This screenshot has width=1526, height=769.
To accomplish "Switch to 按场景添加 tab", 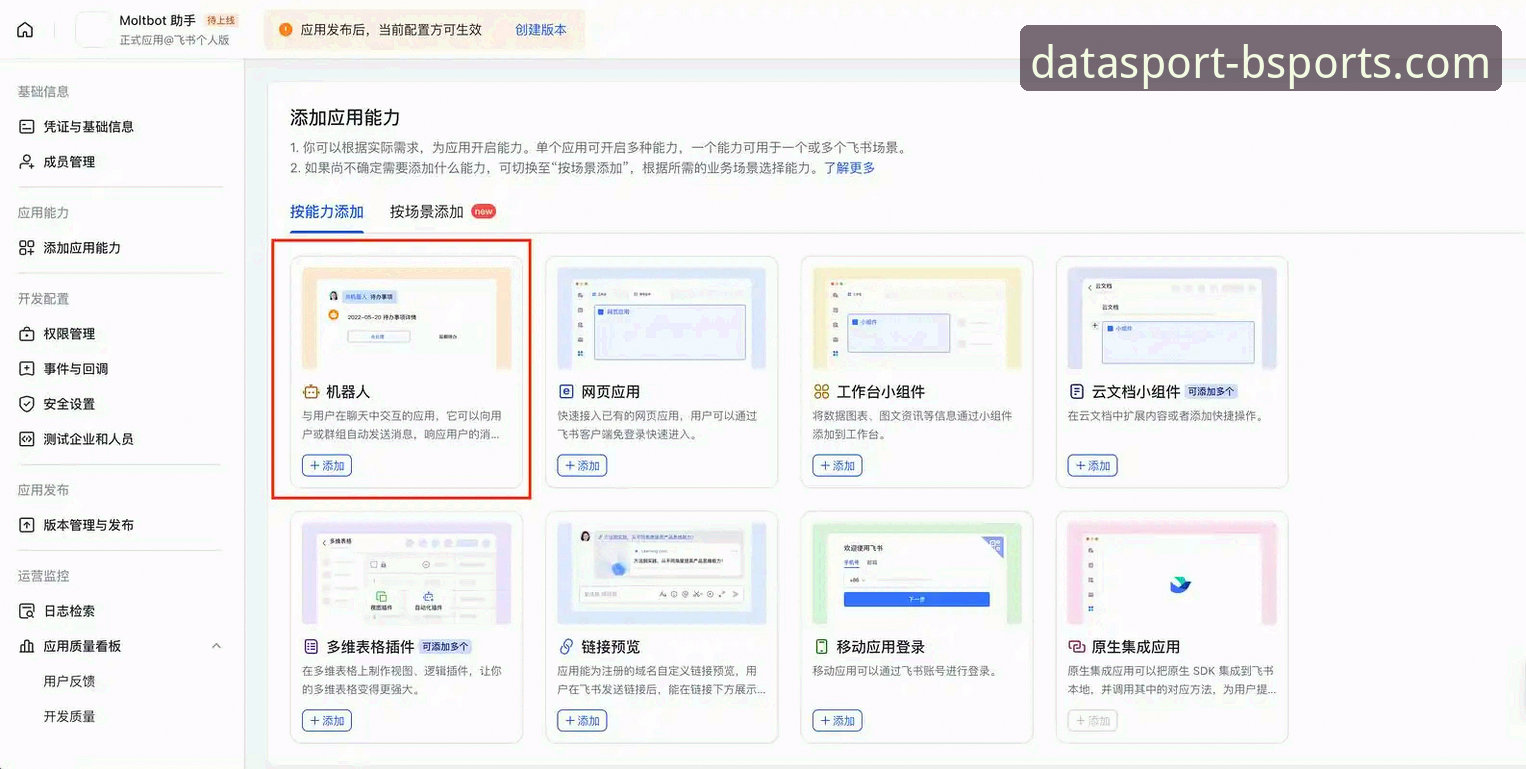I will point(427,212).
